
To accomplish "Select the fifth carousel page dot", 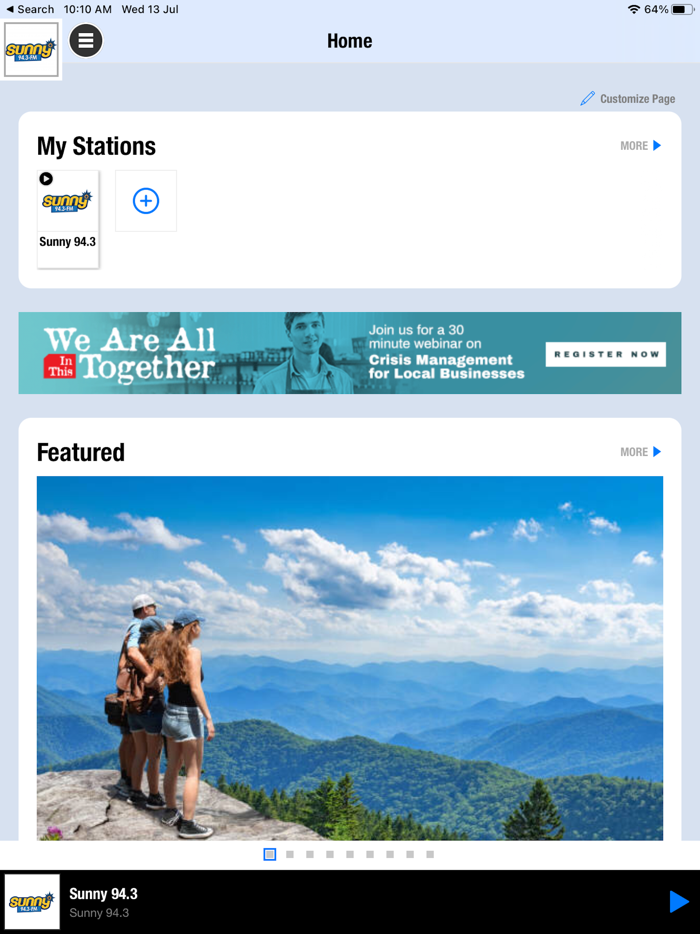I will click(x=350, y=854).
